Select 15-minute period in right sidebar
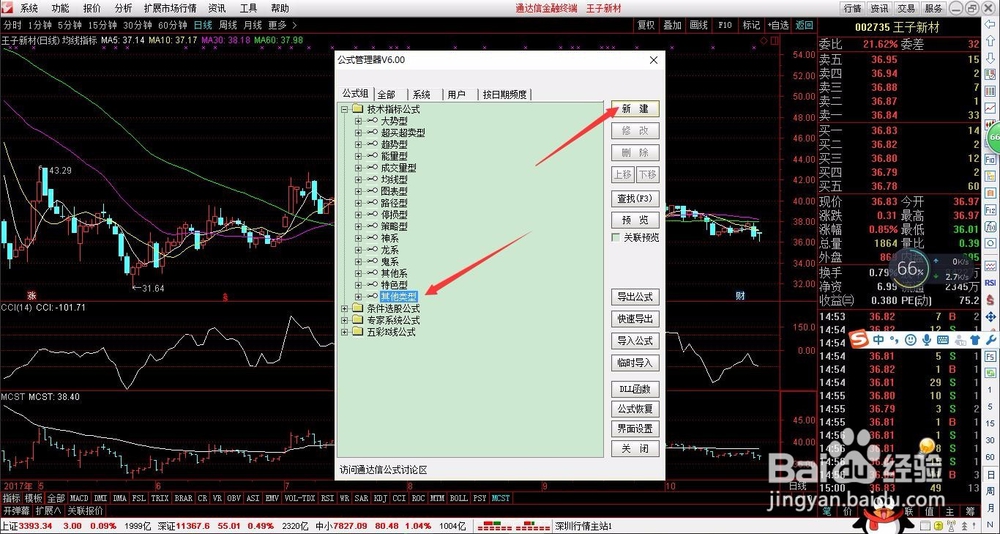Screen dimensions: 1000x534 990,424
